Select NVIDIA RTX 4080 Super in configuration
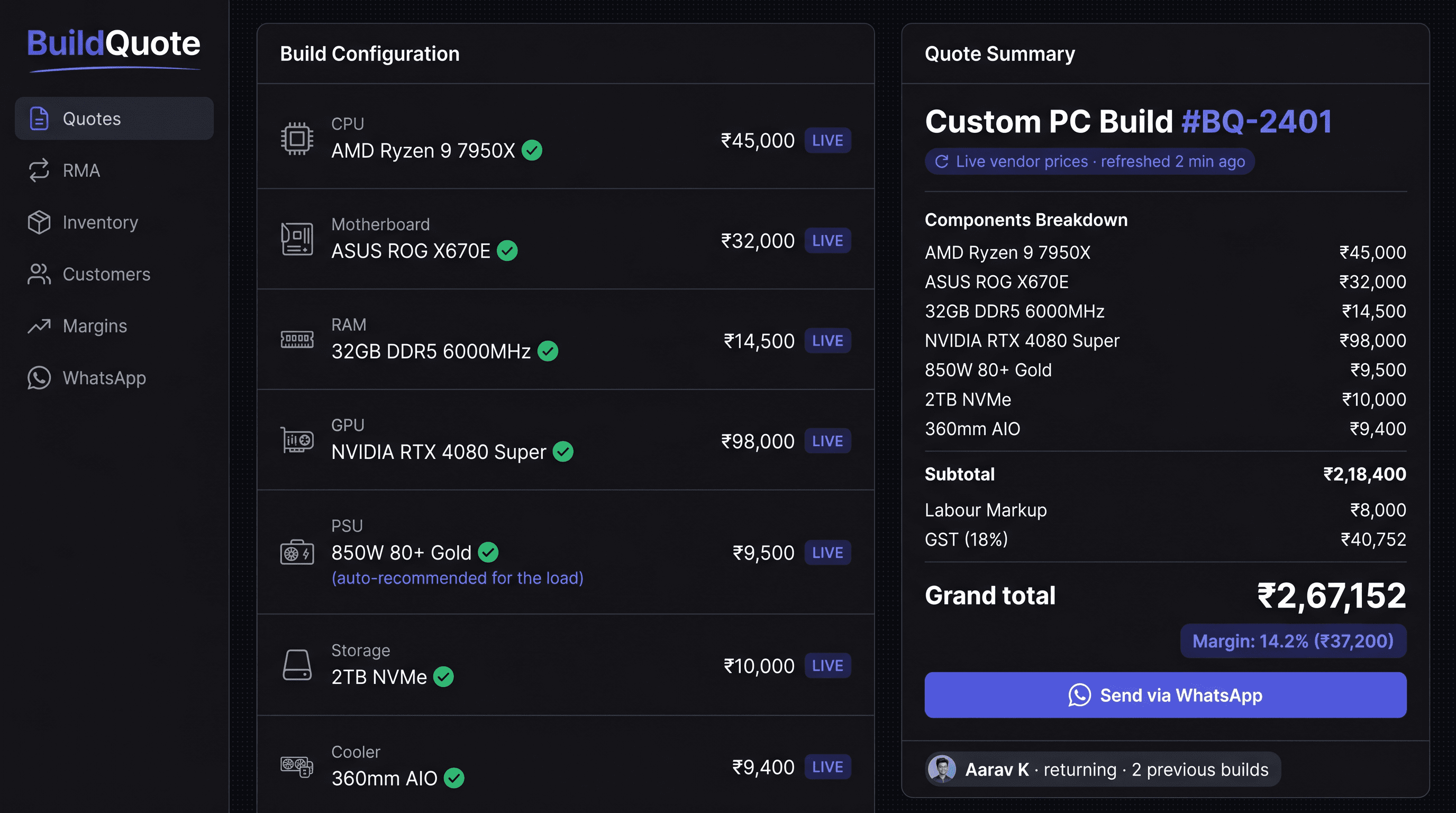Screen dimensions: 1456x813 pos(439,451)
